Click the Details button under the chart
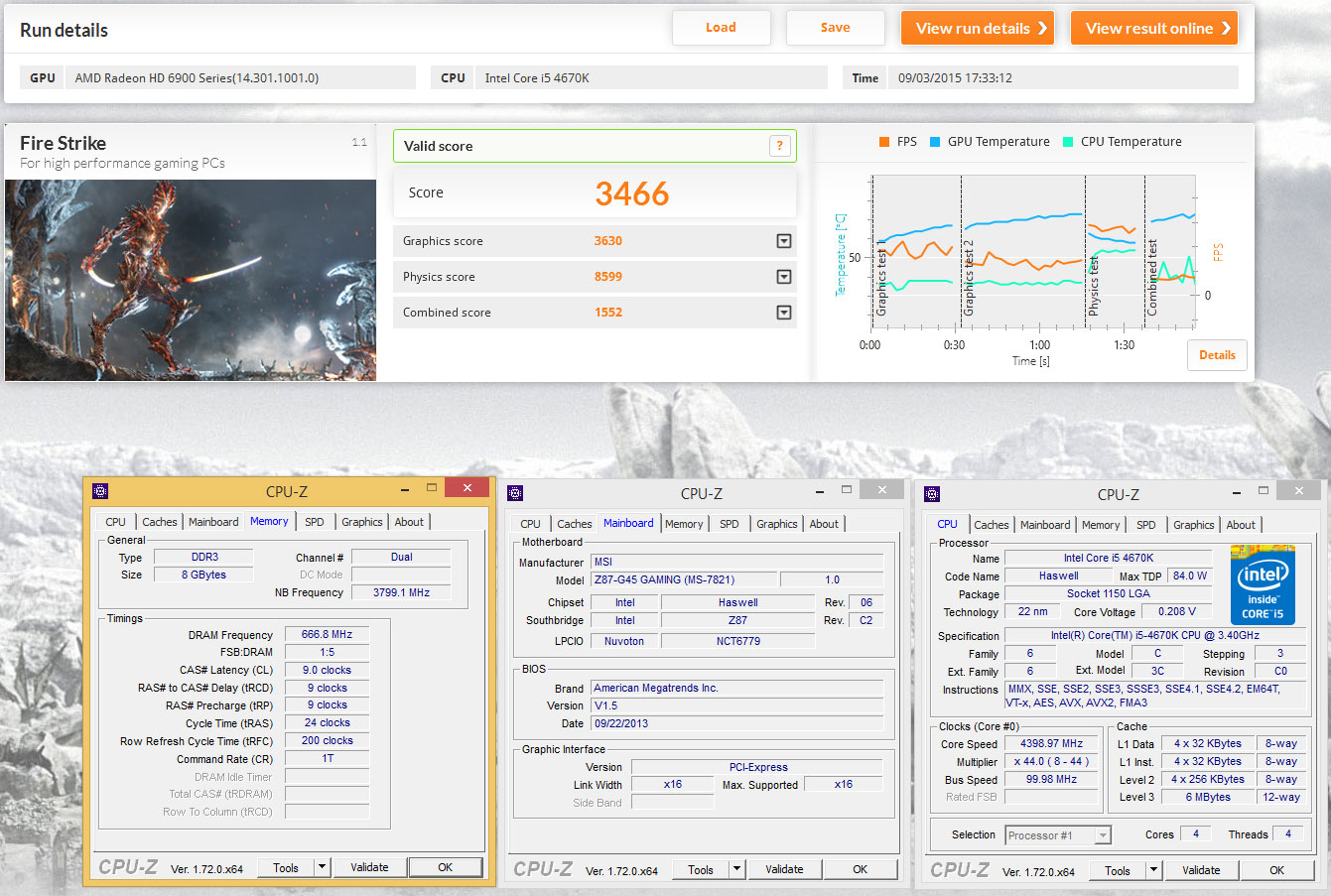This screenshot has width=1331, height=896. [1217, 355]
